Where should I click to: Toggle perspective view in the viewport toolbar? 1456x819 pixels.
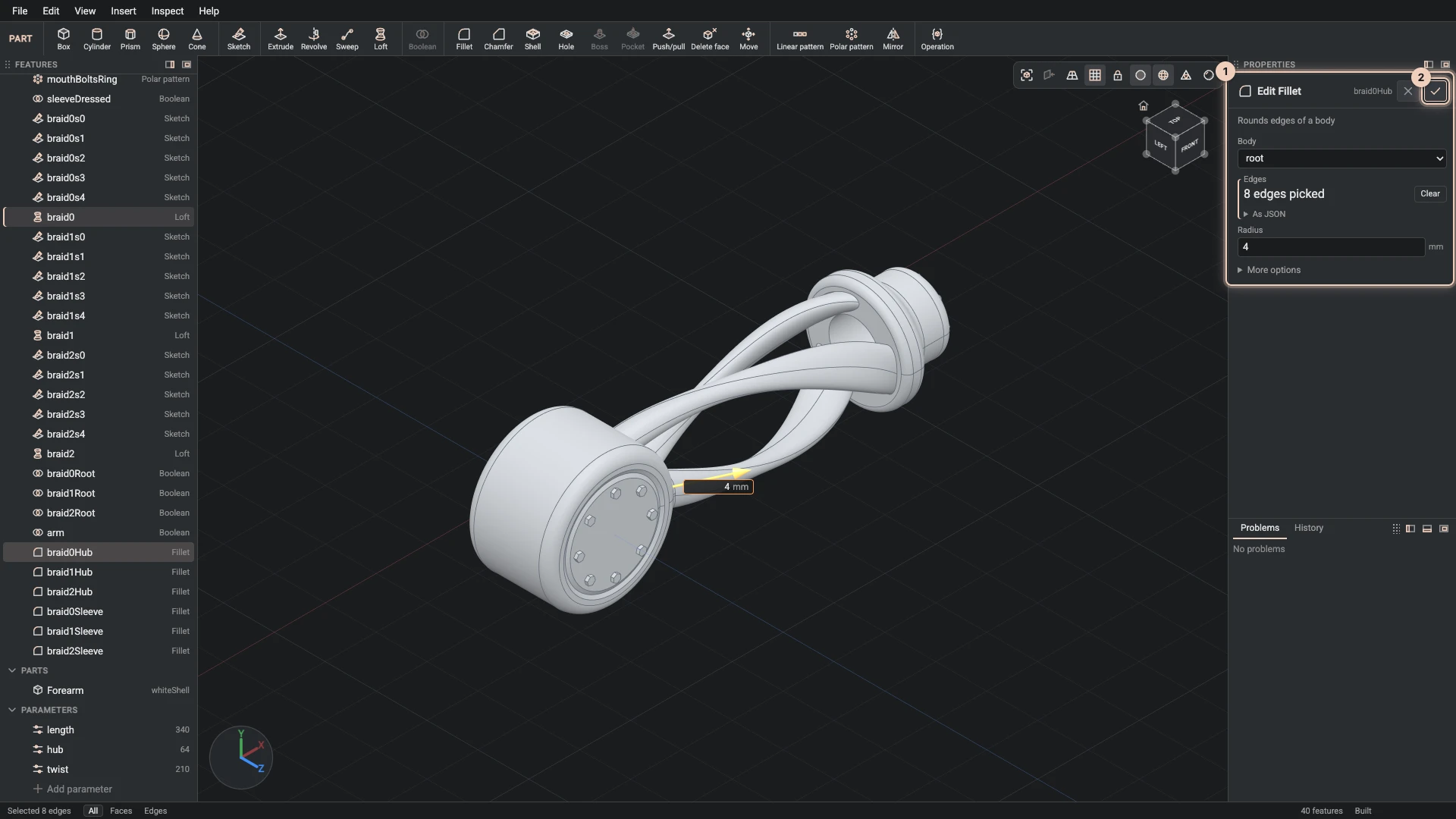[1072, 75]
